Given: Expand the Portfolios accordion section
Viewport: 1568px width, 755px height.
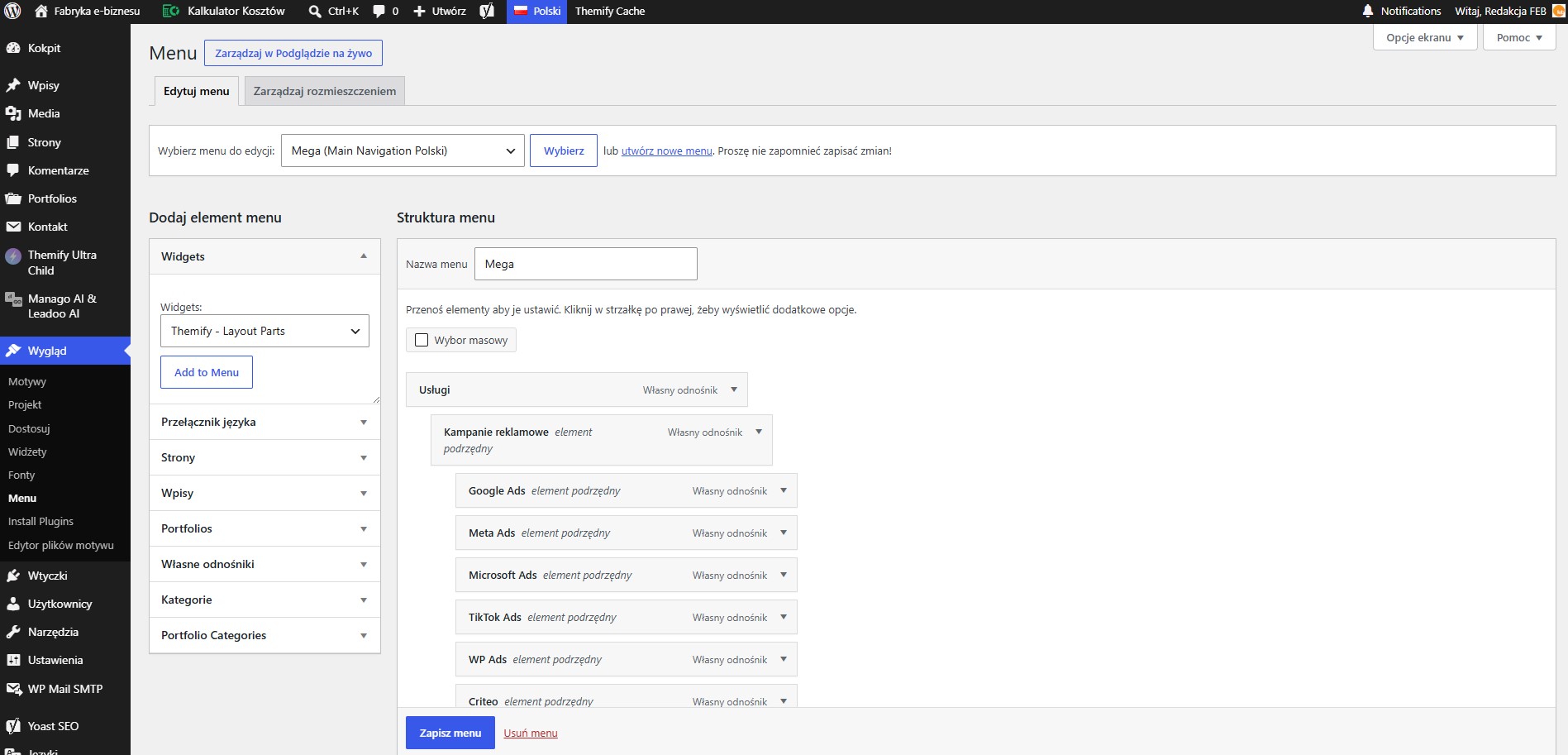Looking at the screenshot, I should pyautogui.click(x=265, y=528).
